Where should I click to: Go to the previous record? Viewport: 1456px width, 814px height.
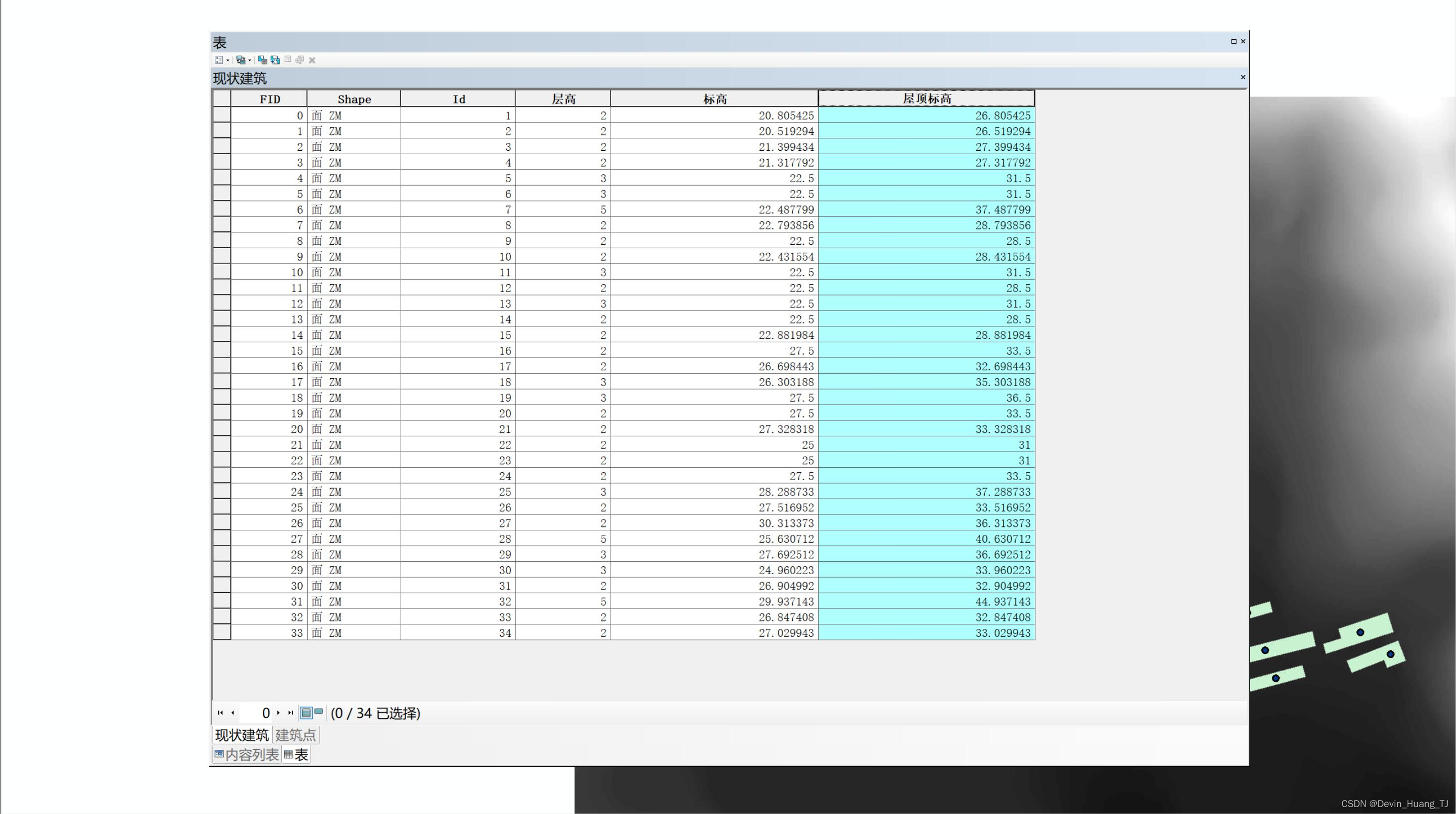(233, 713)
